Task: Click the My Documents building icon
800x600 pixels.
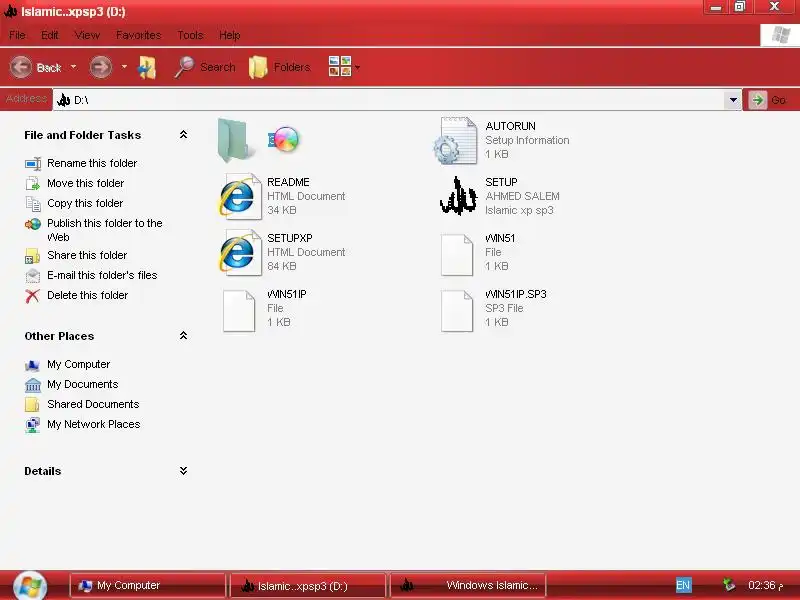Action: (33, 385)
